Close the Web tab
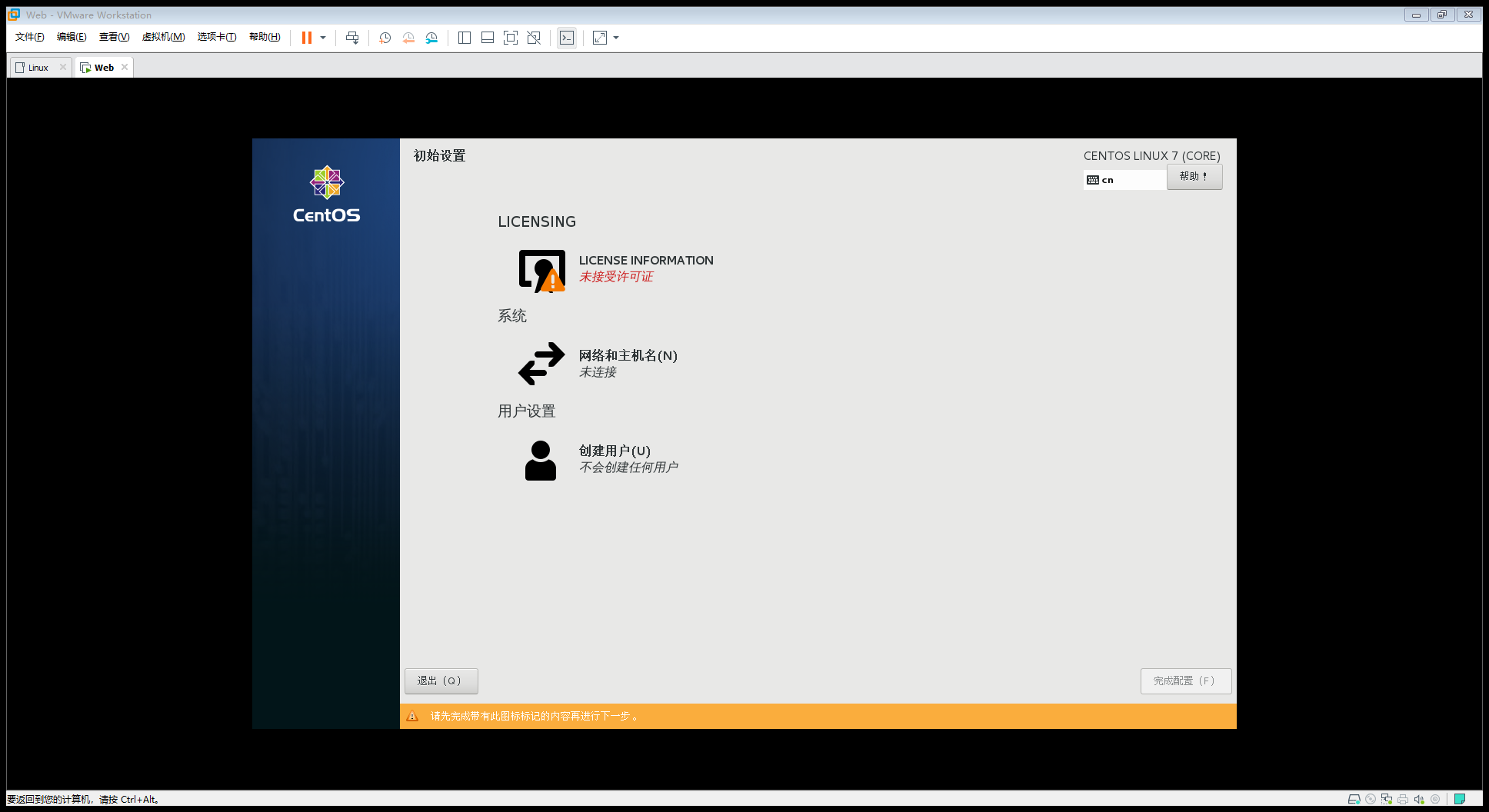This screenshot has height=812, width=1489. (125, 67)
